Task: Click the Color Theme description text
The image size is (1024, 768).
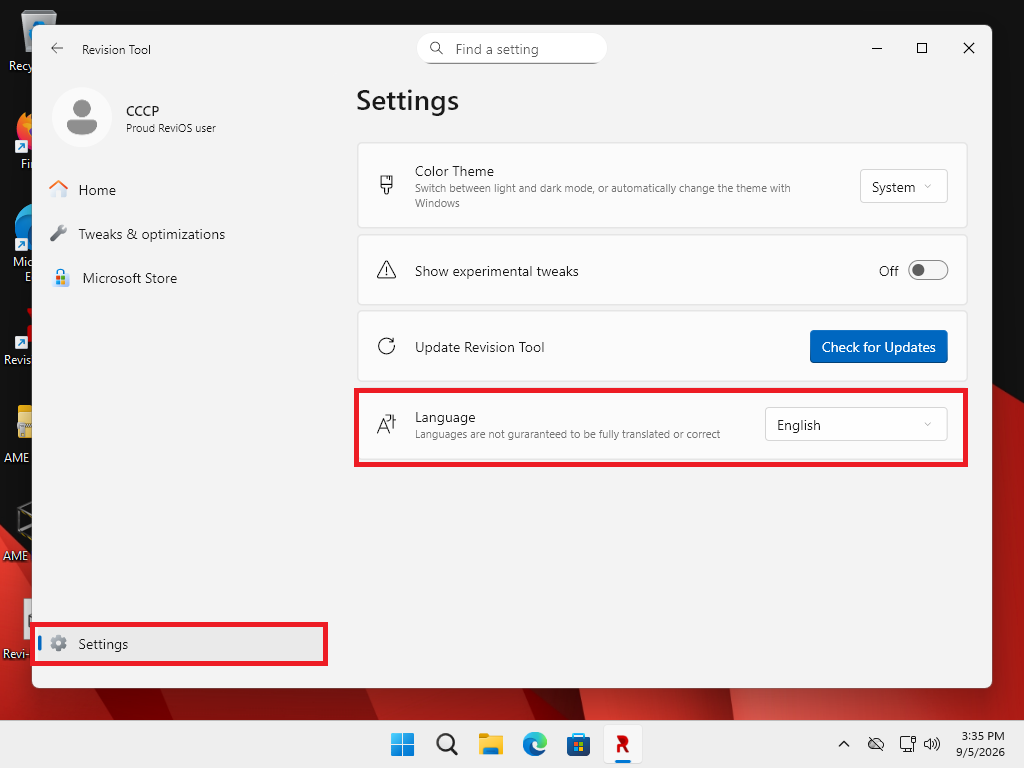Action: click(x=602, y=195)
